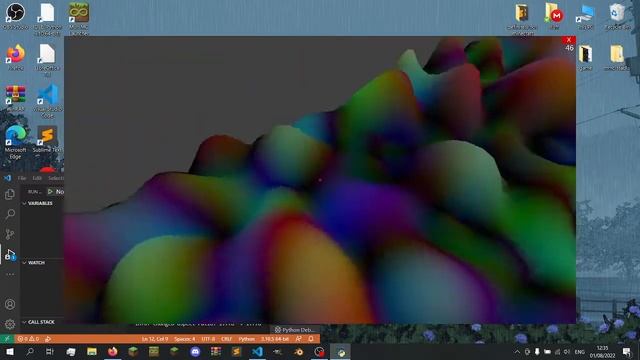The width and height of the screenshot is (640, 360).
Task: Change UTF-8 file encoding
Action: (x=208, y=339)
